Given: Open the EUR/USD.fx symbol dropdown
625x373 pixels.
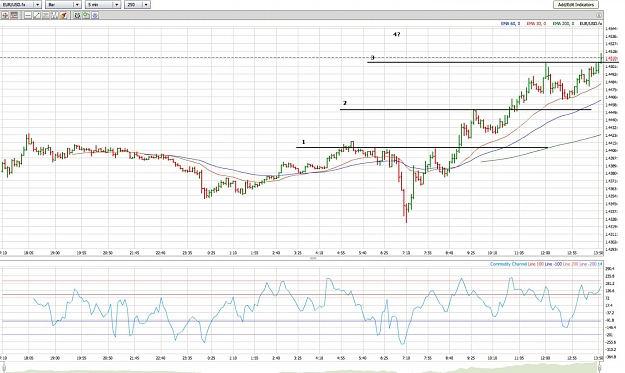Looking at the screenshot, I should pyautogui.click(x=21, y=4).
